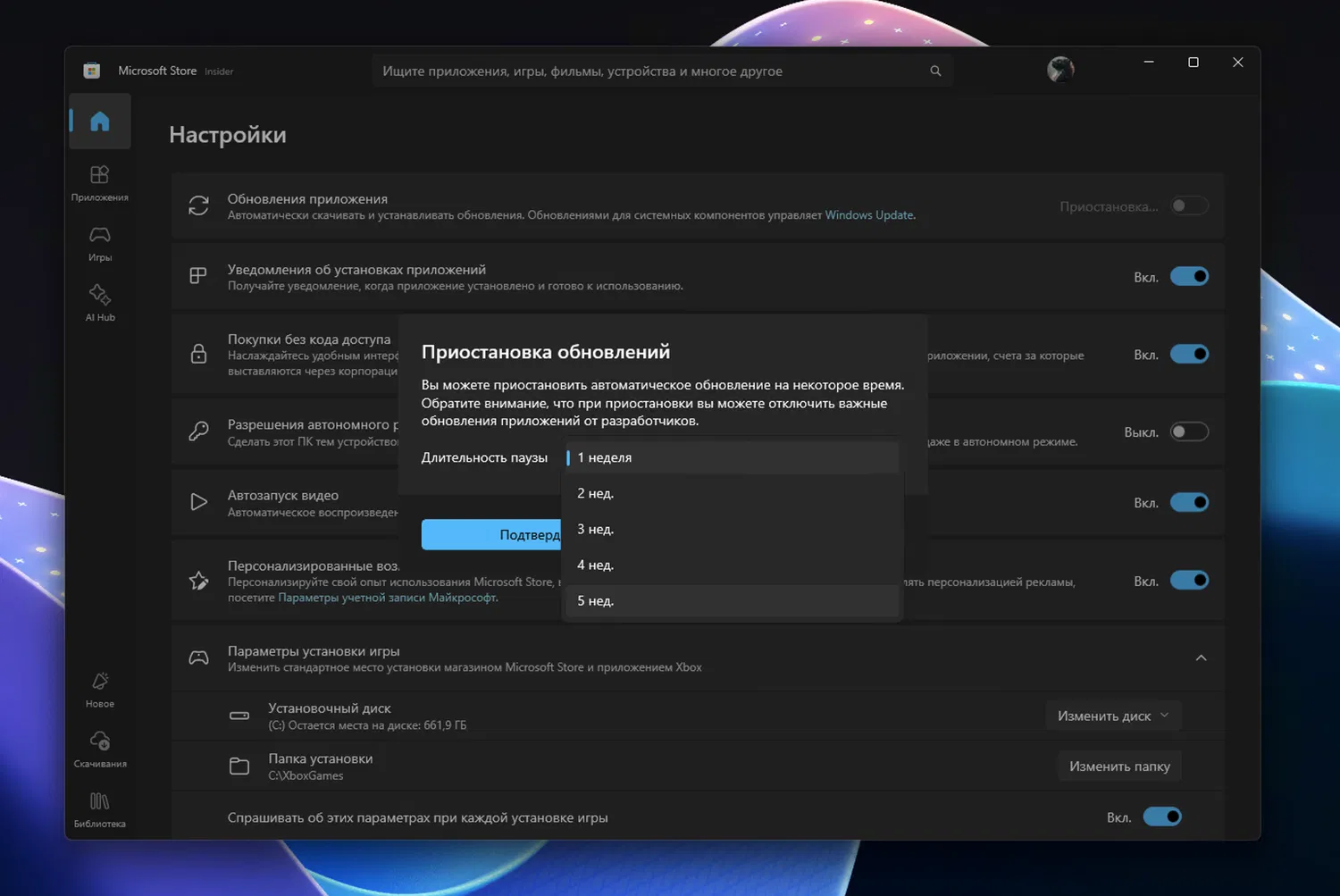Open AI Hub in sidebar
1340x896 pixels.
[x=100, y=303]
